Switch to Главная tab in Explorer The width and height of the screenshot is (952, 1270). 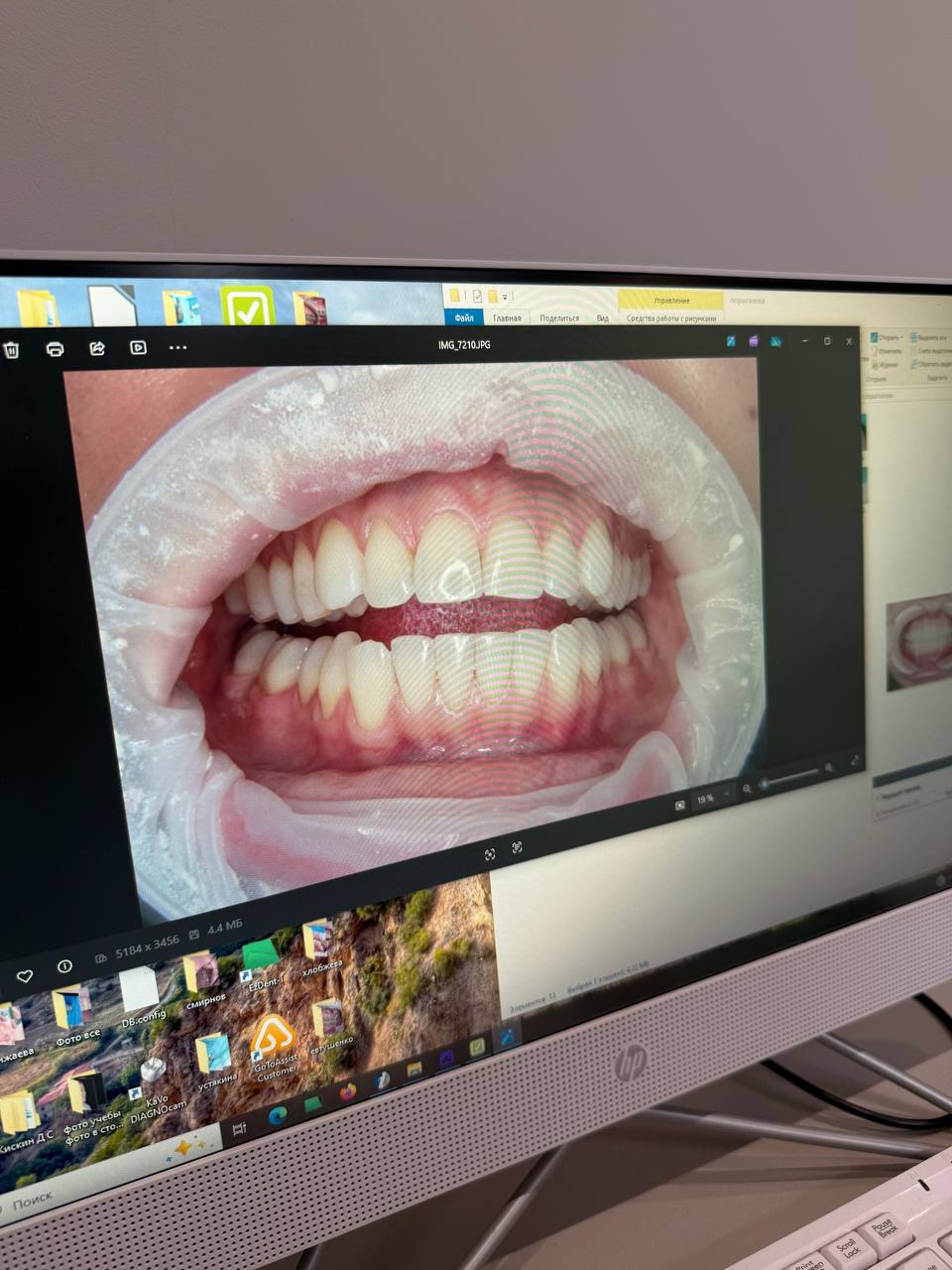[x=507, y=318]
